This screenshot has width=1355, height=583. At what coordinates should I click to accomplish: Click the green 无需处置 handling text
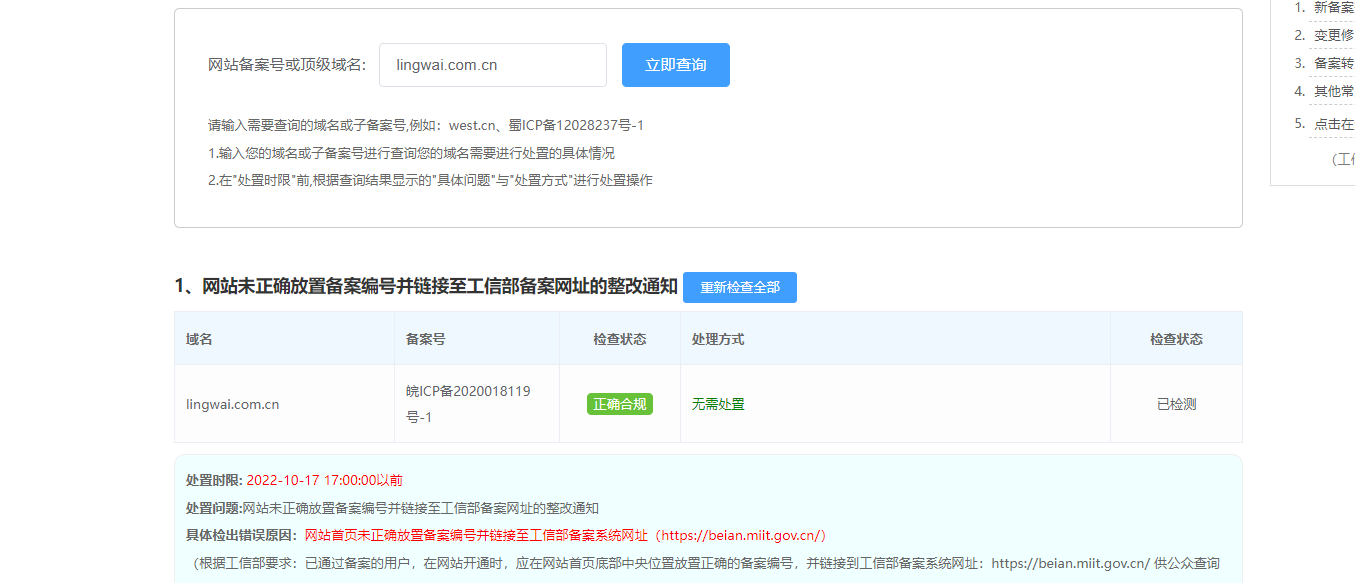pyautogui.click(x=718, y=404)
